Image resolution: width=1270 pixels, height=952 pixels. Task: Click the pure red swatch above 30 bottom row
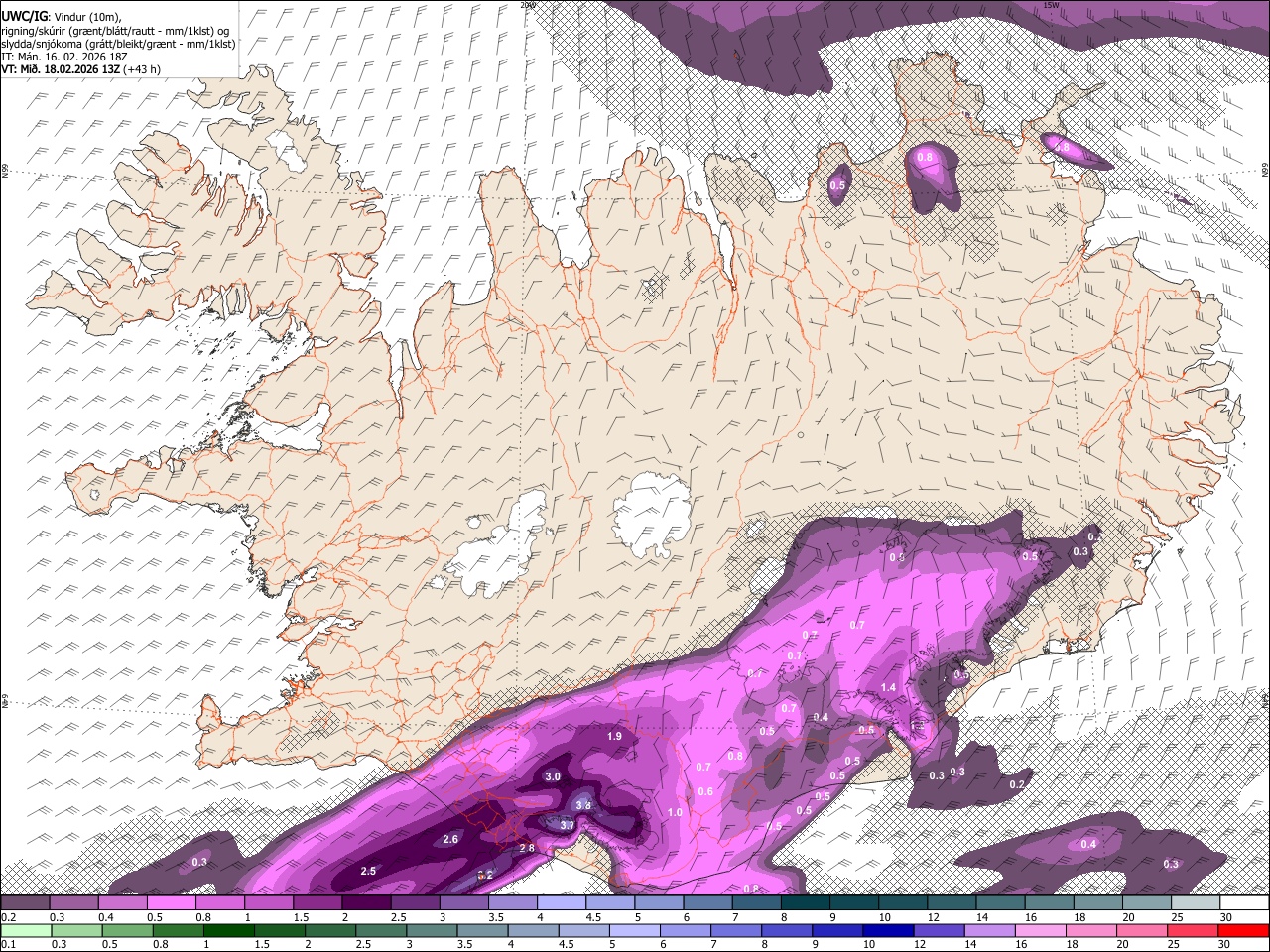coord(1243,930)
